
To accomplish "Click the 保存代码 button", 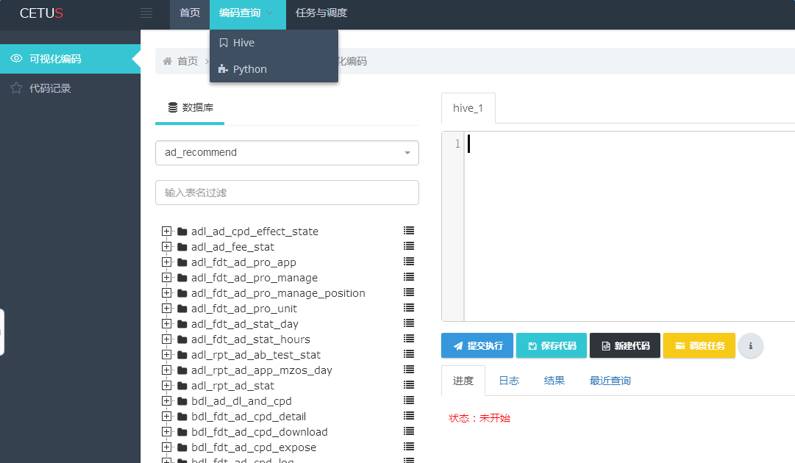I will coord(552,346).
